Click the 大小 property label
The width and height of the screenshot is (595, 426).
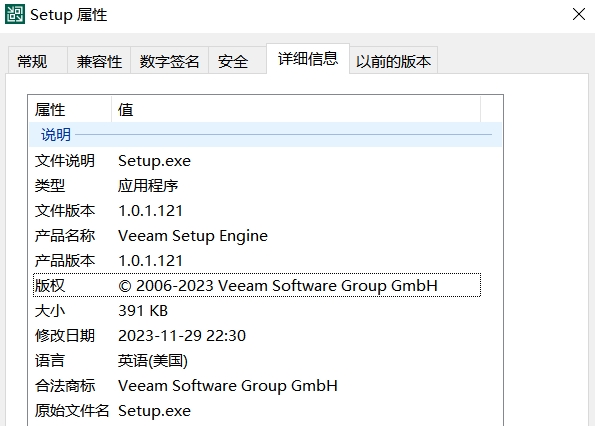[50, 311]
